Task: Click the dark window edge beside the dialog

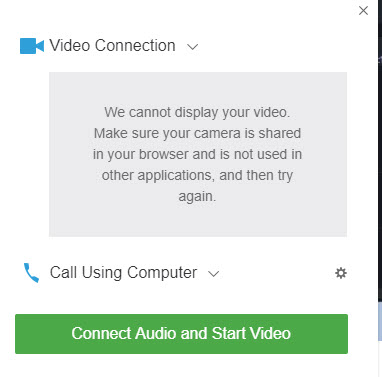Action: point(380,150)
